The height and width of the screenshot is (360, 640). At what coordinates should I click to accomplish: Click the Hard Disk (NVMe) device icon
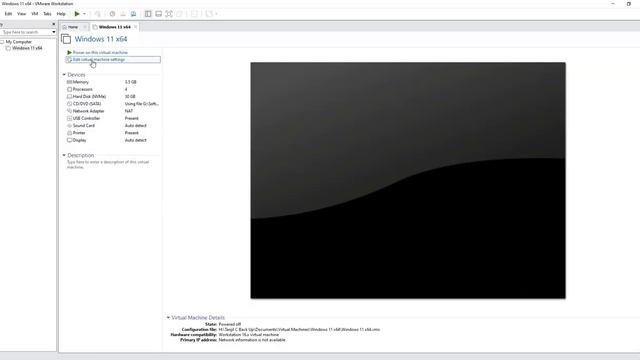(69, 97)
